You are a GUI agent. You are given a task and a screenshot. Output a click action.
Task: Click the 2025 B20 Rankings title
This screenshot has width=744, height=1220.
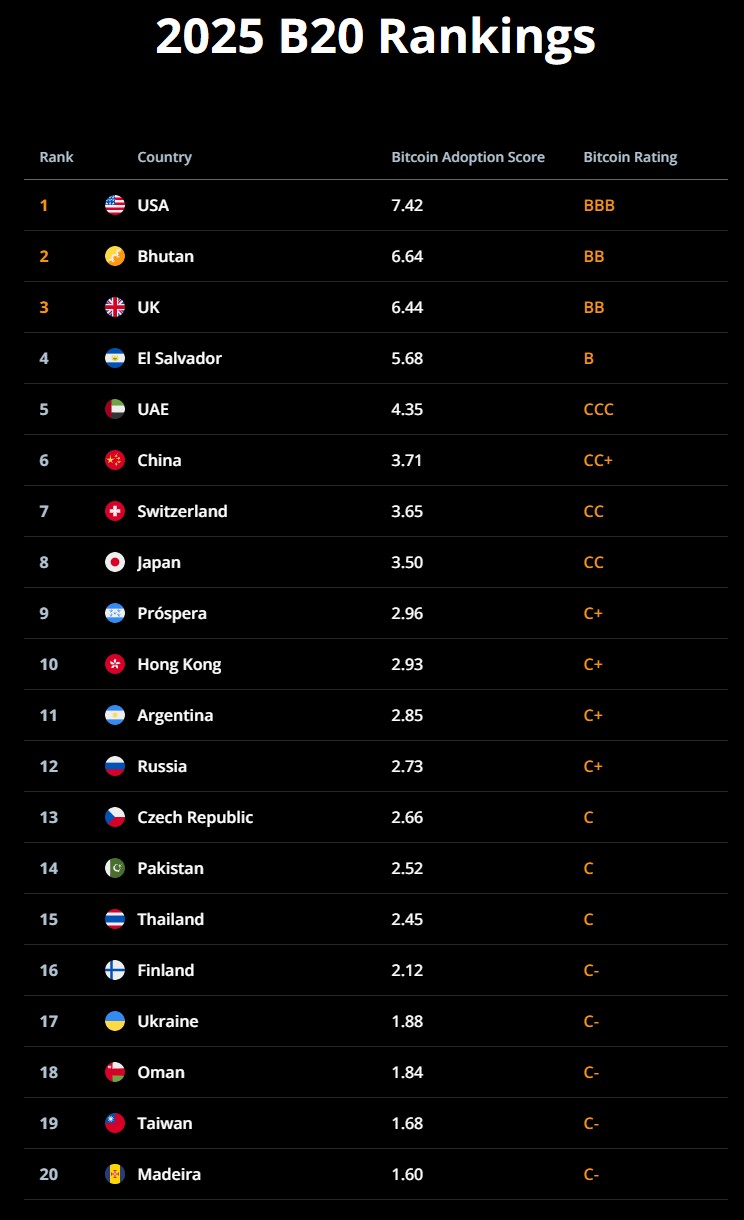[376, 37]
